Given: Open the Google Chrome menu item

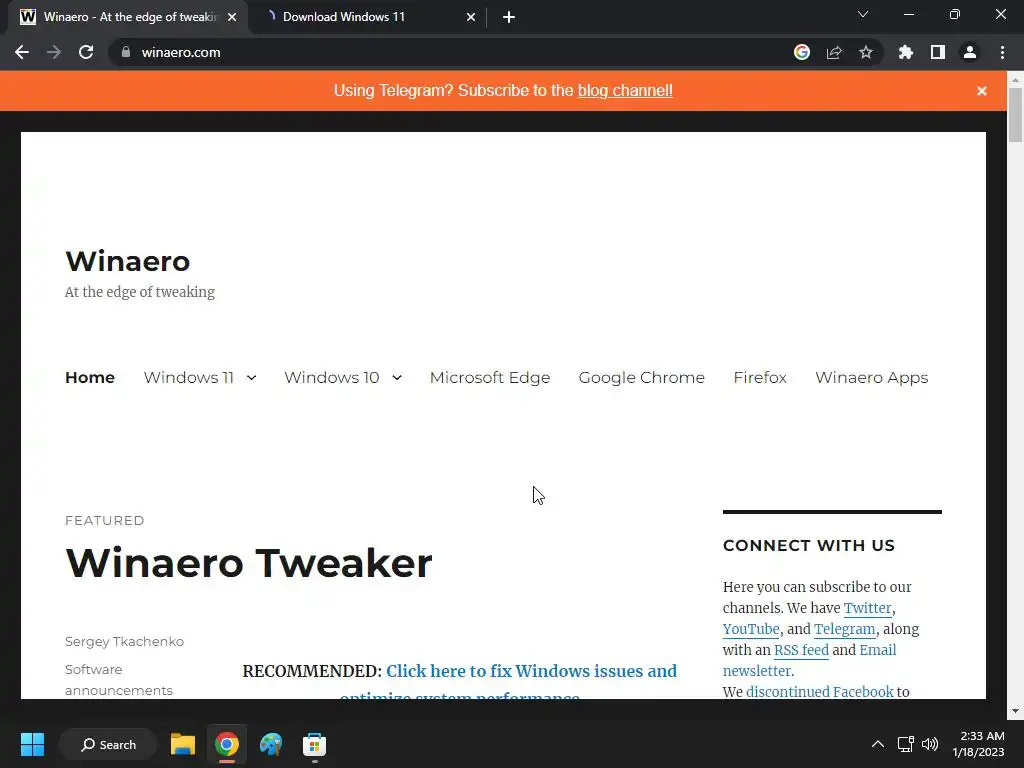Looking at the screenshot, I should (x=641, y=377).
